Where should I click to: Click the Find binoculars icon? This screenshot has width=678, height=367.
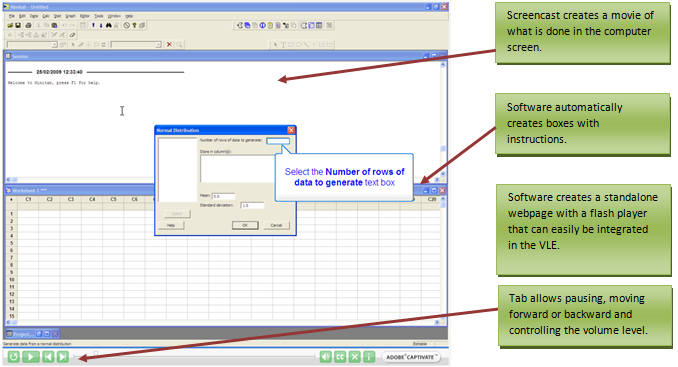109,26
